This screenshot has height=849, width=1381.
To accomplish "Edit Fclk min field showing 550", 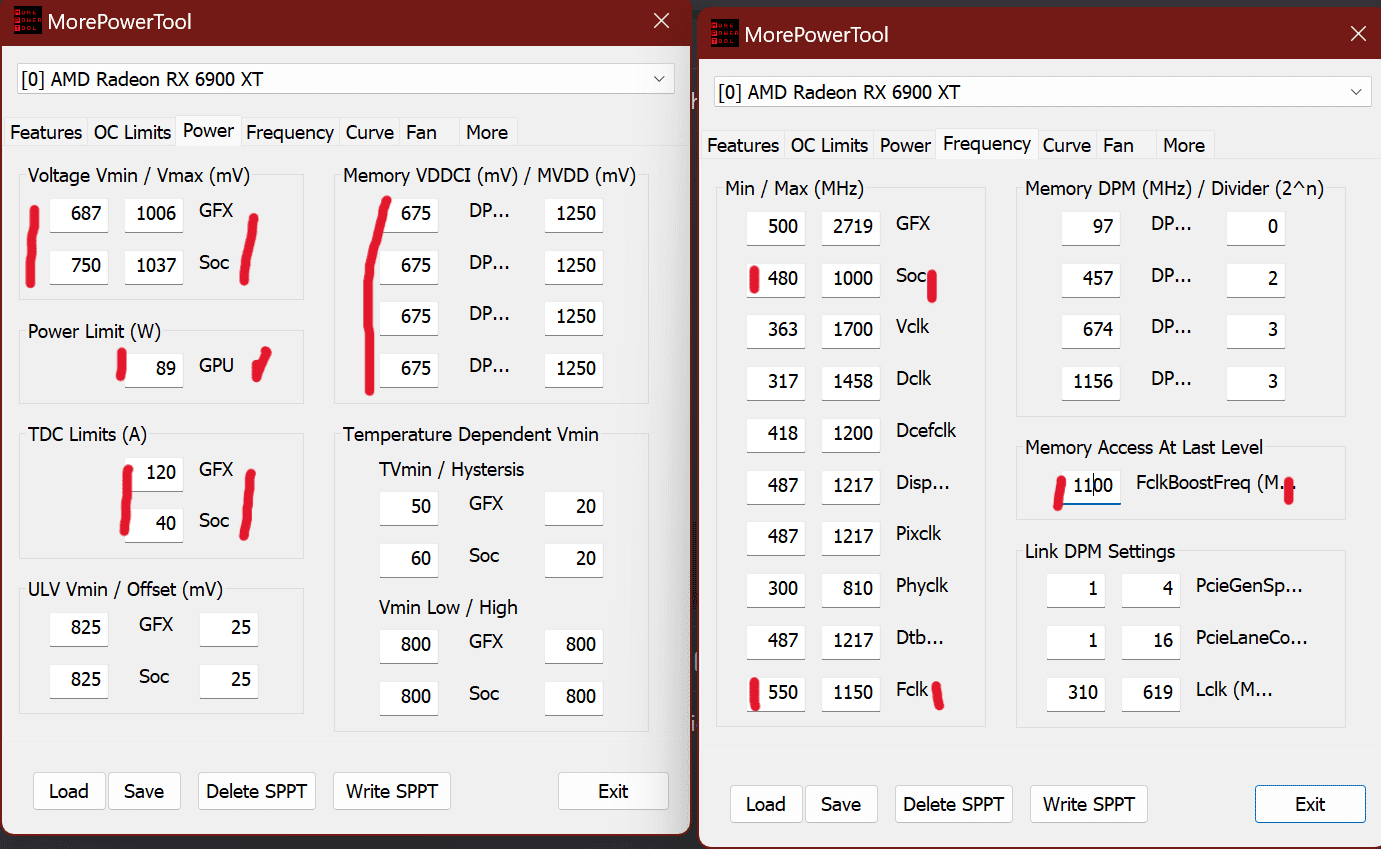I will click(775, 692).
